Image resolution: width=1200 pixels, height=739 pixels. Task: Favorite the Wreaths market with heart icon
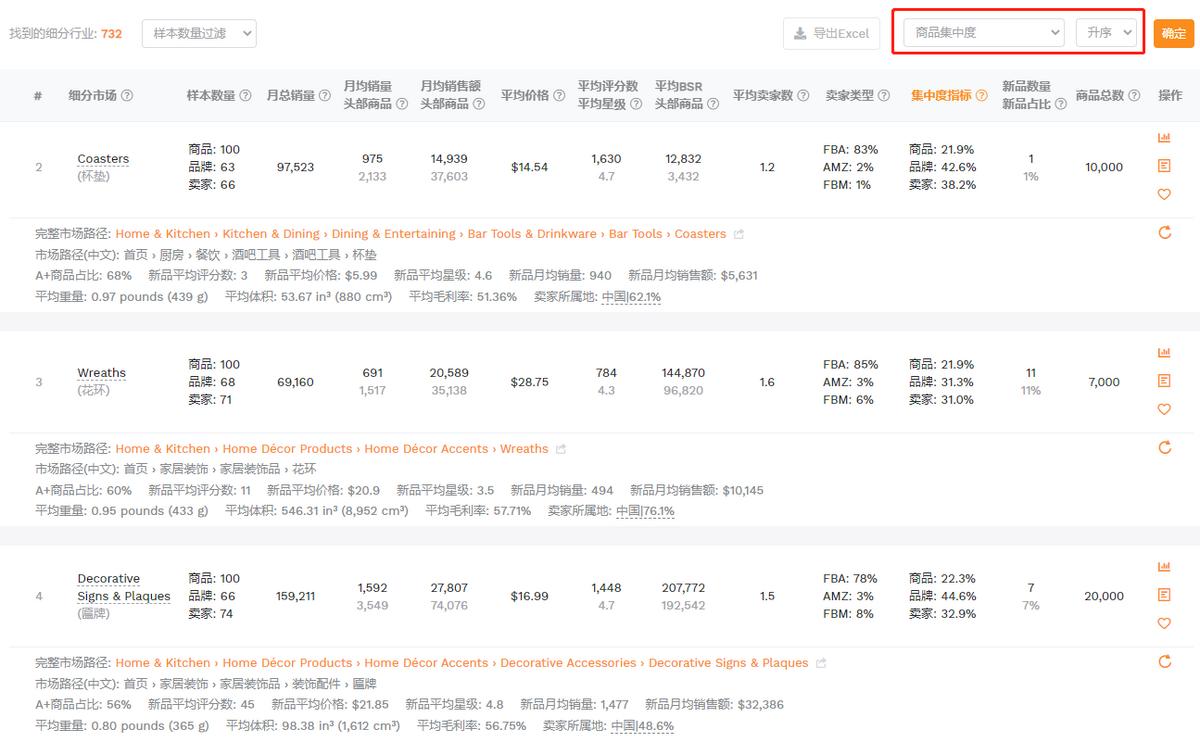tap(1164, 409)
